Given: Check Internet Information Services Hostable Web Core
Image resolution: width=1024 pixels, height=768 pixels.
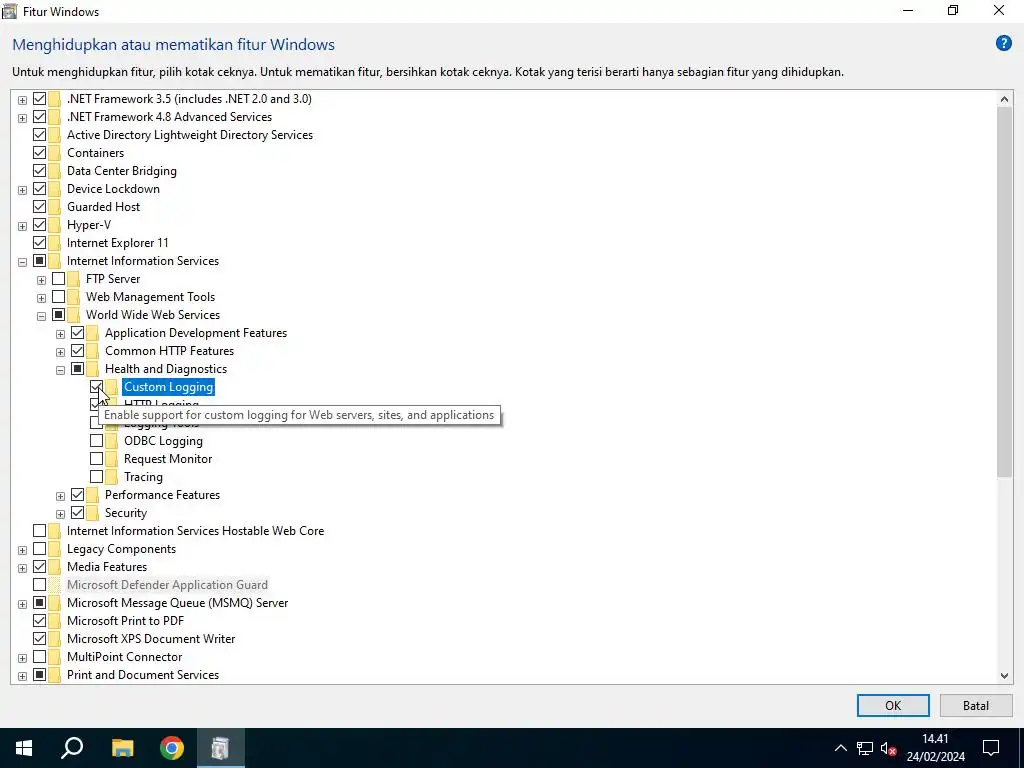Looking at the screenshot, I should tap(39, 531).
